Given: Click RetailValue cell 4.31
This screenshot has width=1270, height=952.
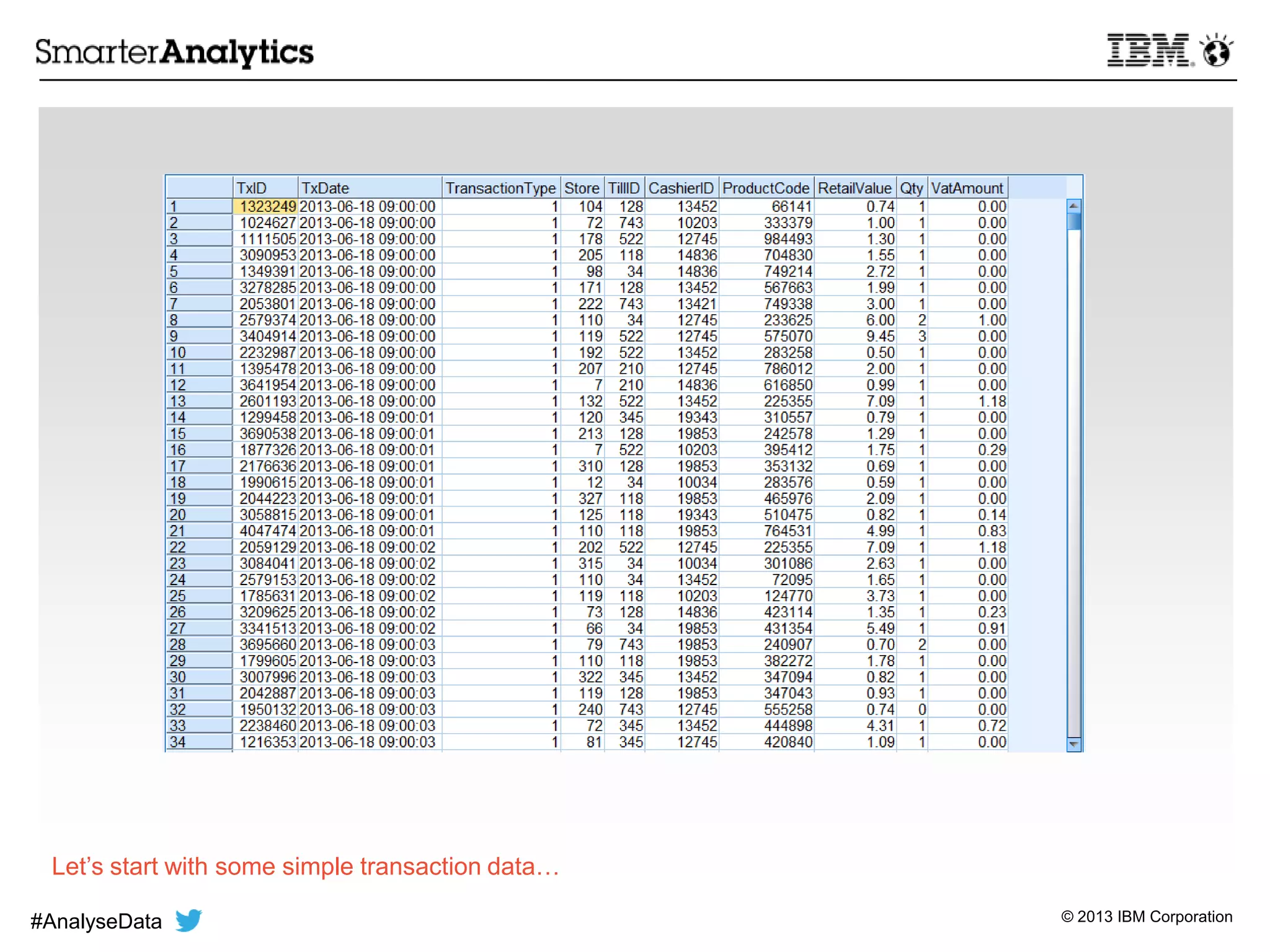Looking at the screenshot, I should 855,726.
